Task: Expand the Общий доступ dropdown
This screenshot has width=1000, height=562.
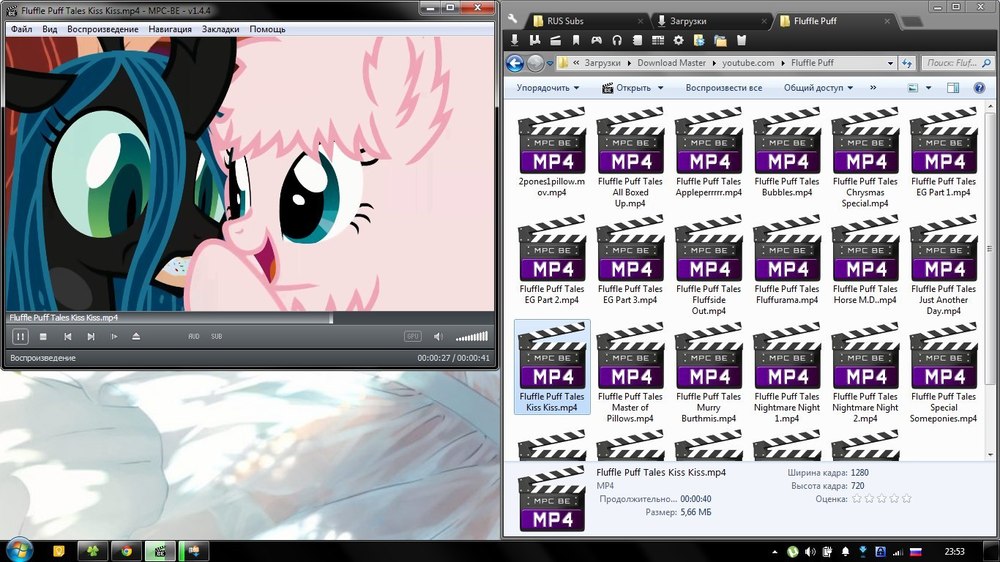Action: click(818, 88)
